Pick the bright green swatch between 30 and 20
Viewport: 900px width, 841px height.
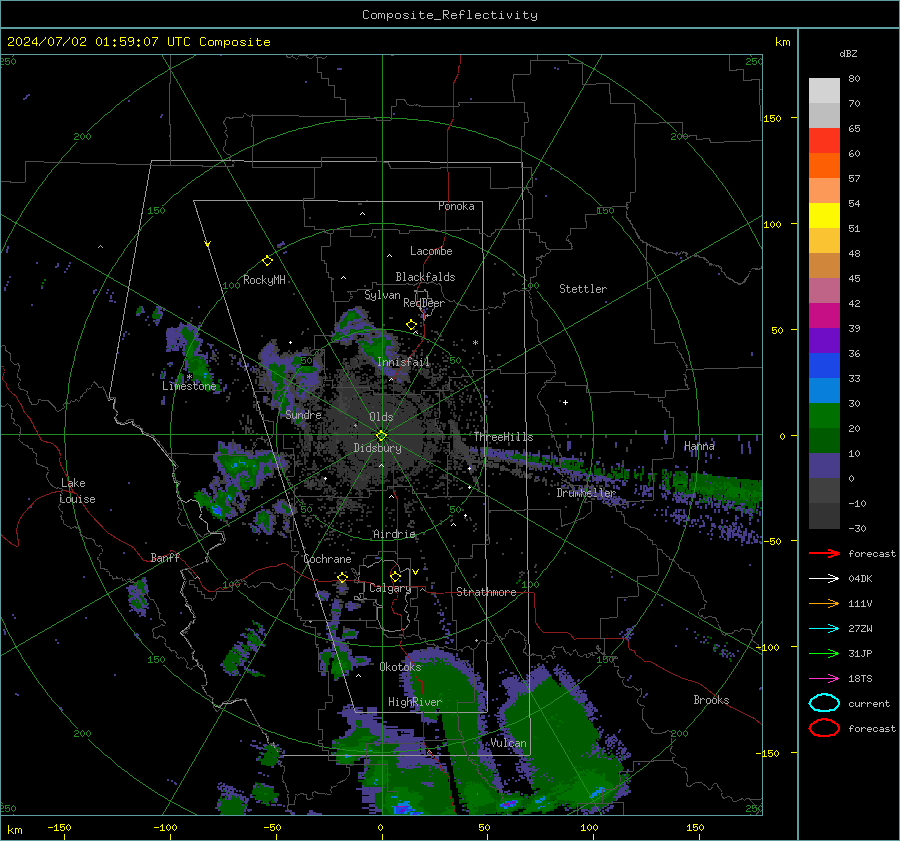pyautogui.click(x=824, y=416)
